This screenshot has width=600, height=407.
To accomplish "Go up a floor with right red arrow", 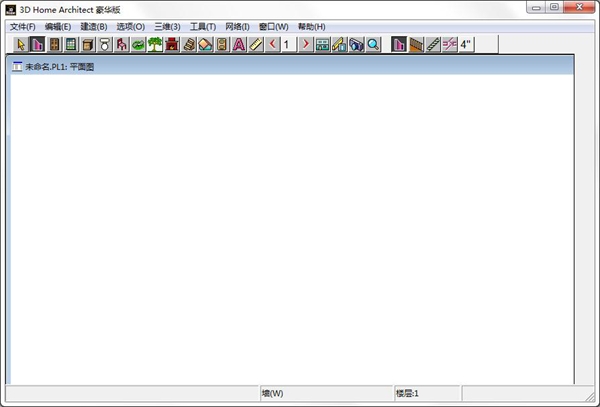I will tap(305, 44).
